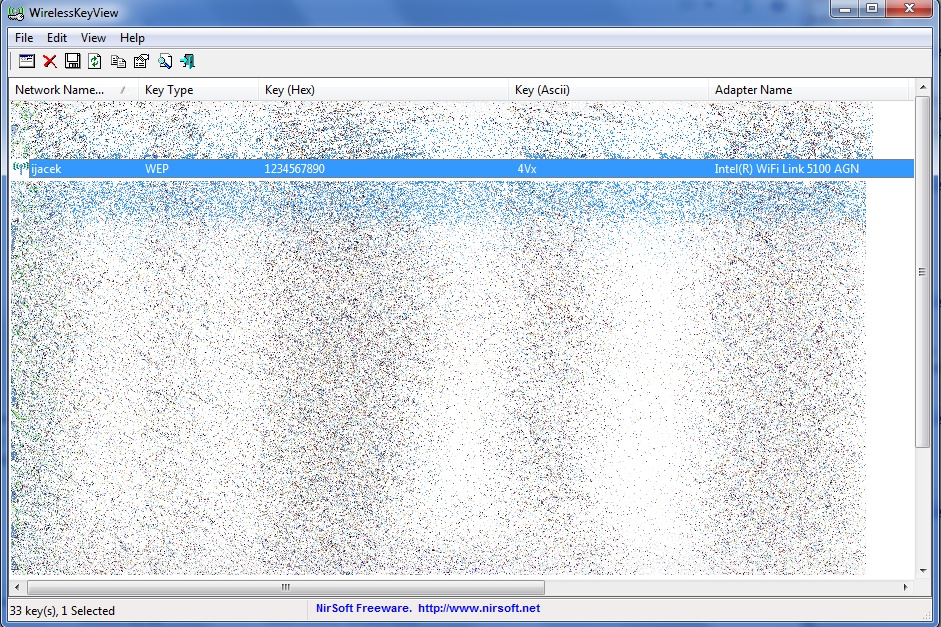Image resolution: width=941 pixels, height=627 pixels.
Task: Click the Delete Selected Items red X icon
Action: 49,62
